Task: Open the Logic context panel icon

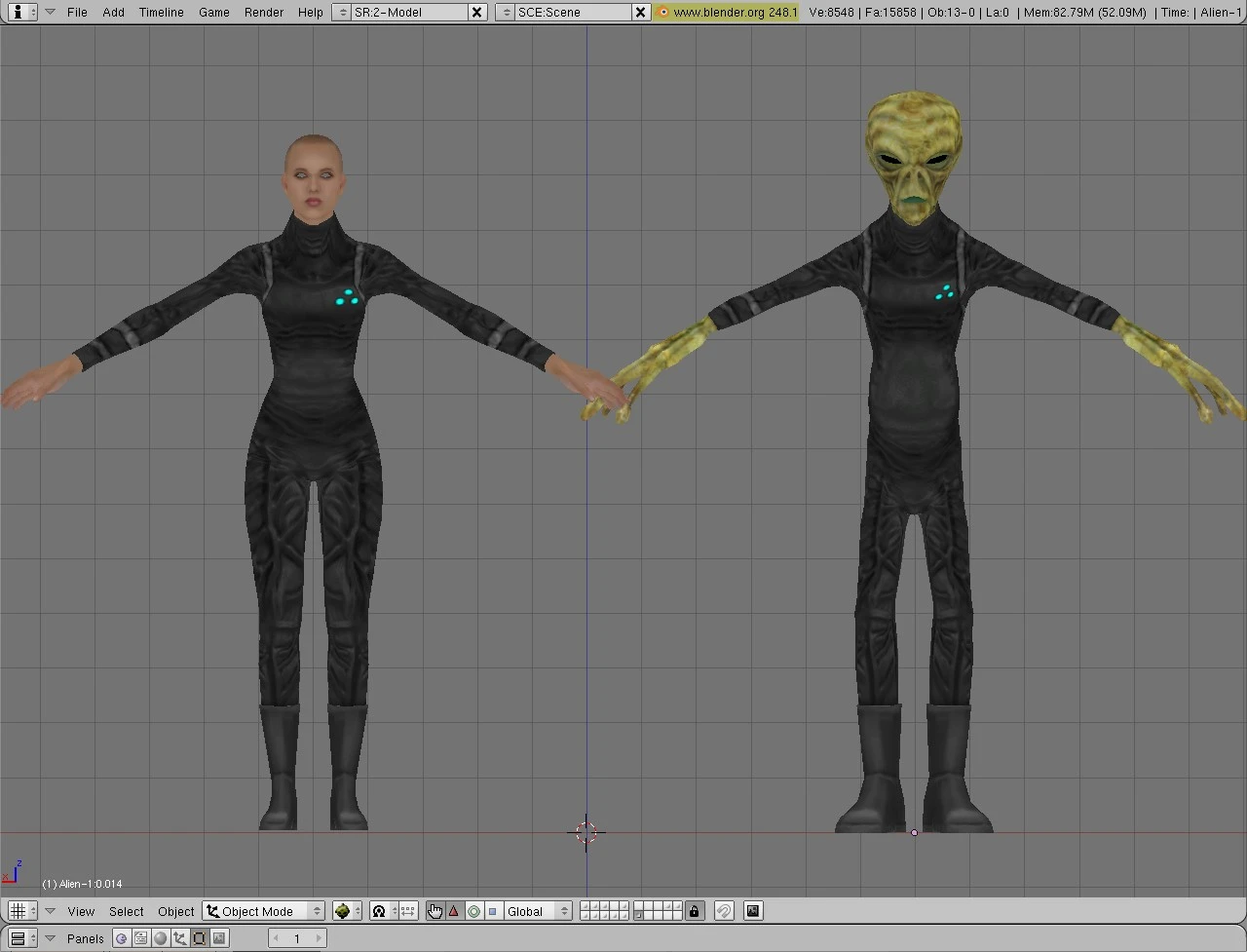Action: click(x=121, y=938)
